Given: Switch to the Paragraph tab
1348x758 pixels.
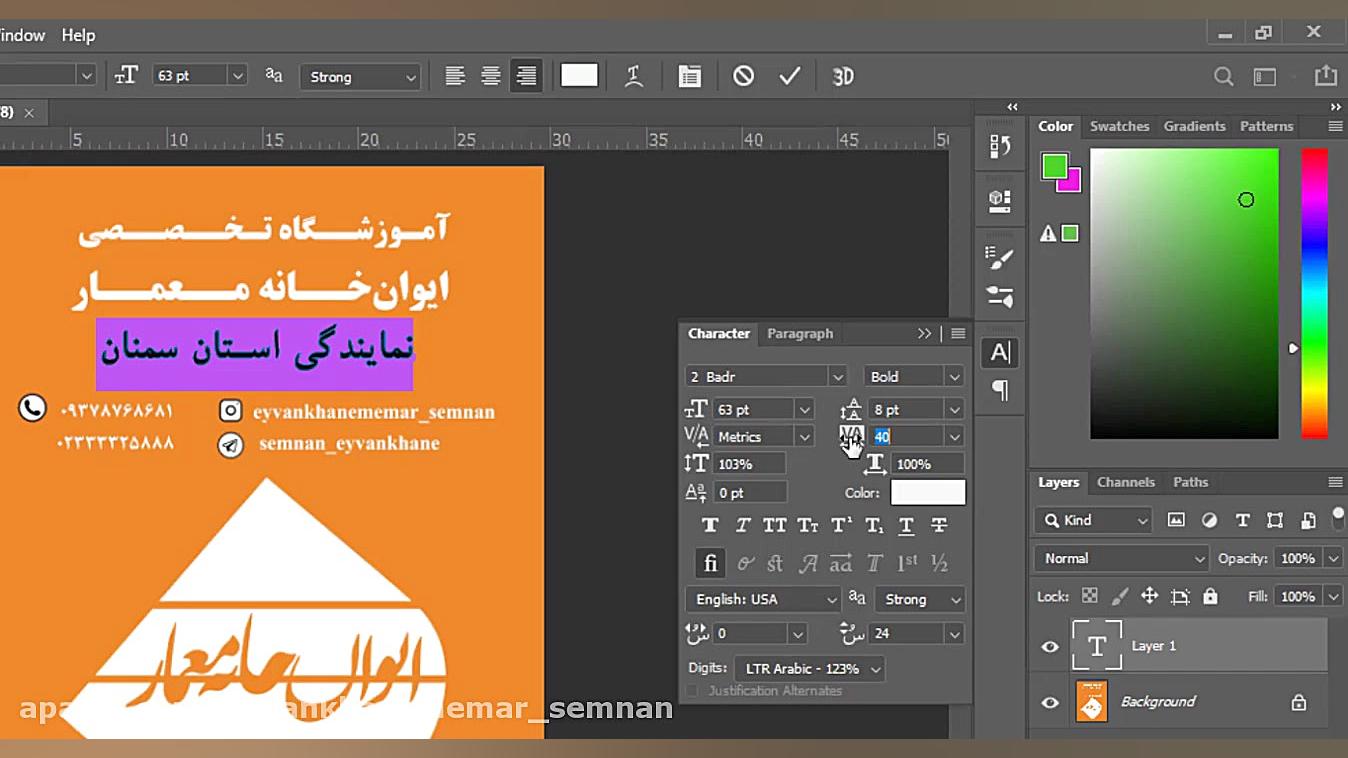Looking at the screenshot, I should pos(800,333).
